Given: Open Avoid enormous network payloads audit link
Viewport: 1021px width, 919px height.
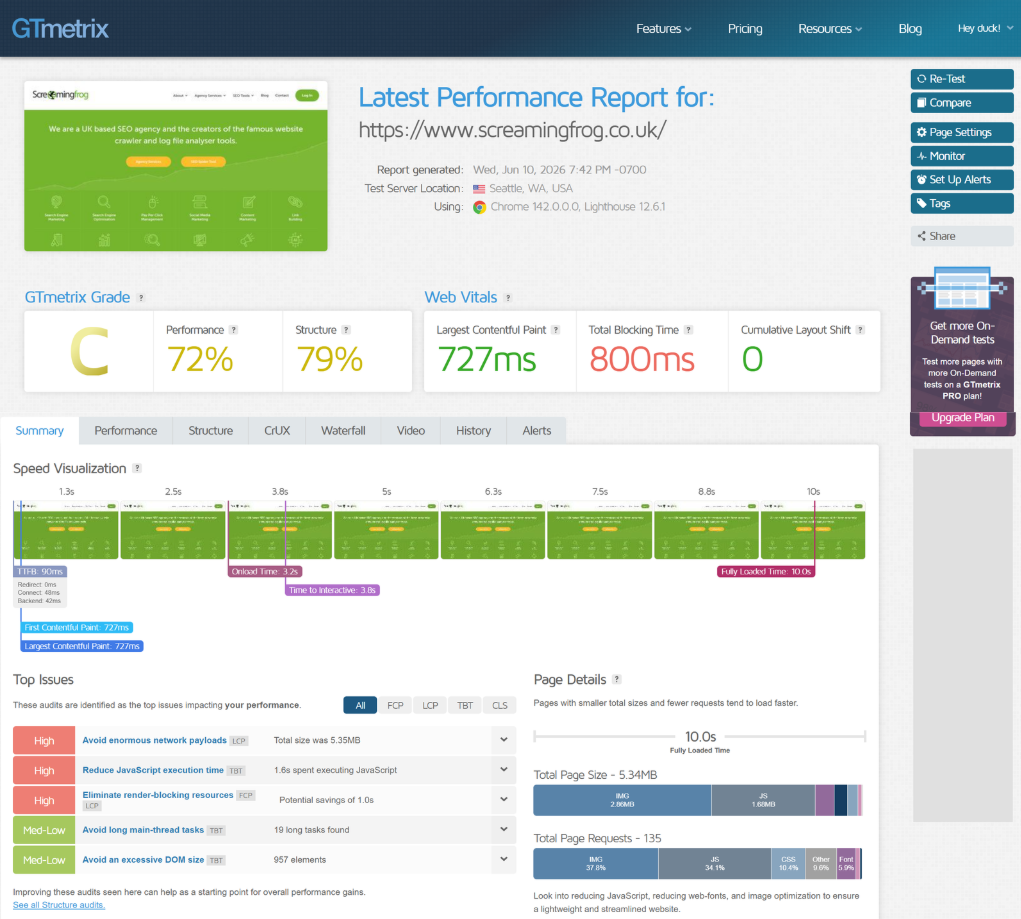Looking at the screenshot, I should [154, 741].
